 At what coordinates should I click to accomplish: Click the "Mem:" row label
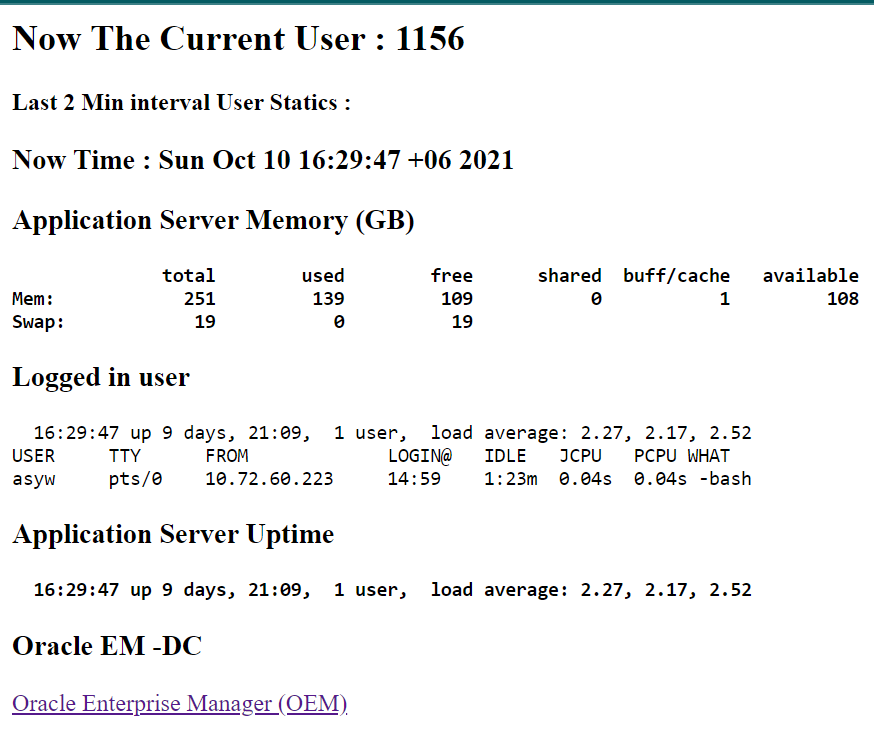coord(33,299)
